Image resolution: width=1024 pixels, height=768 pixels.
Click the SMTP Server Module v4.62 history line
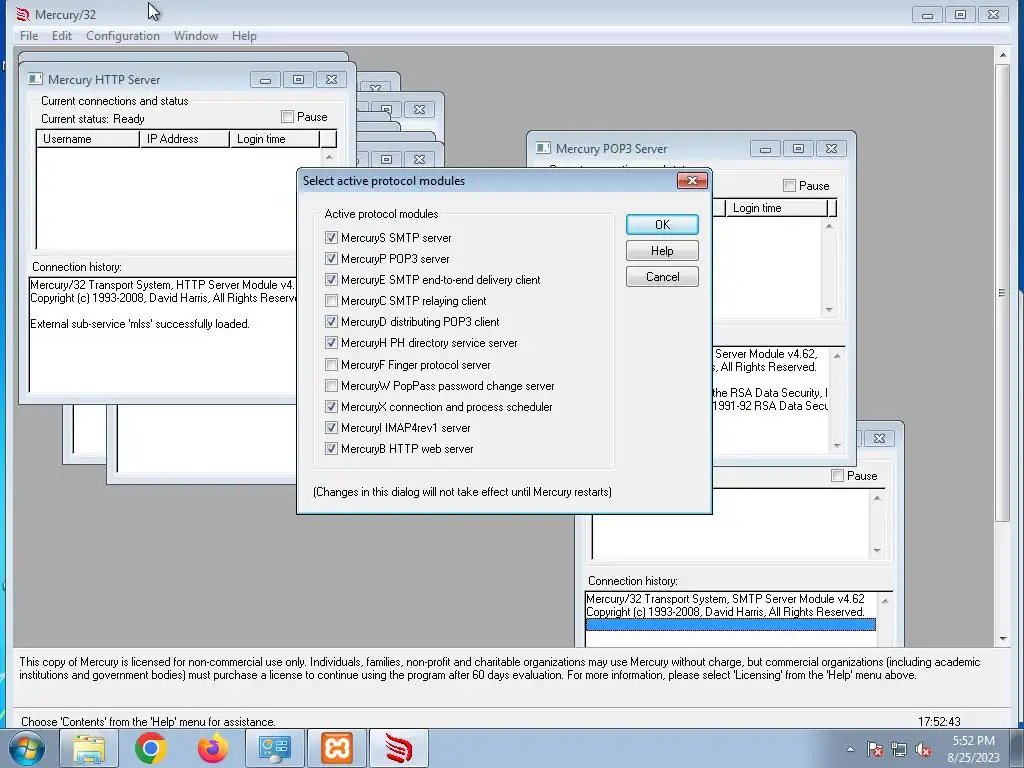pos(725,598)
